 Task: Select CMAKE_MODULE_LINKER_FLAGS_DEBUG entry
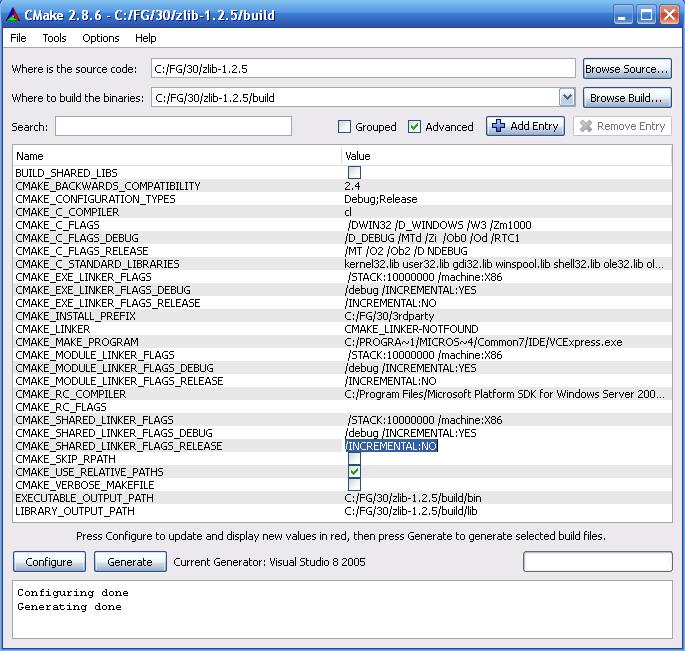point(114,368)
